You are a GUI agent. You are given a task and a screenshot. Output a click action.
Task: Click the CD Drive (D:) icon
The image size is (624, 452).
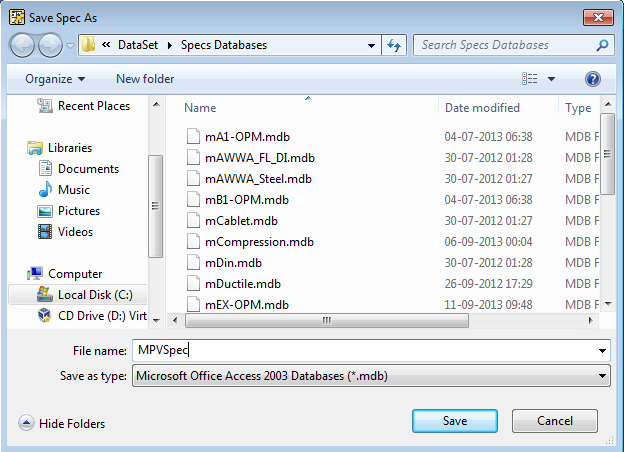click(x=45, y=316)
